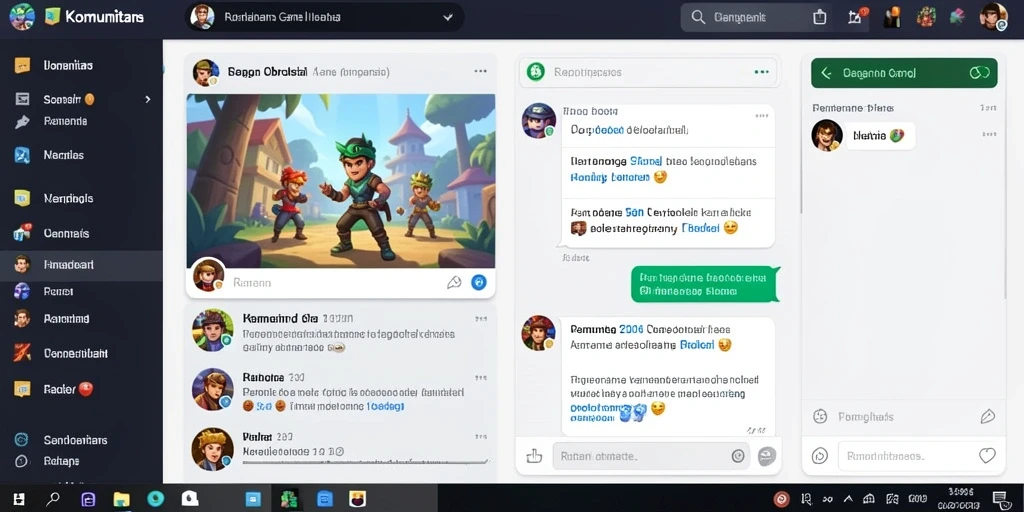Toggle the heart icon in the right panel input

(987, 456)
